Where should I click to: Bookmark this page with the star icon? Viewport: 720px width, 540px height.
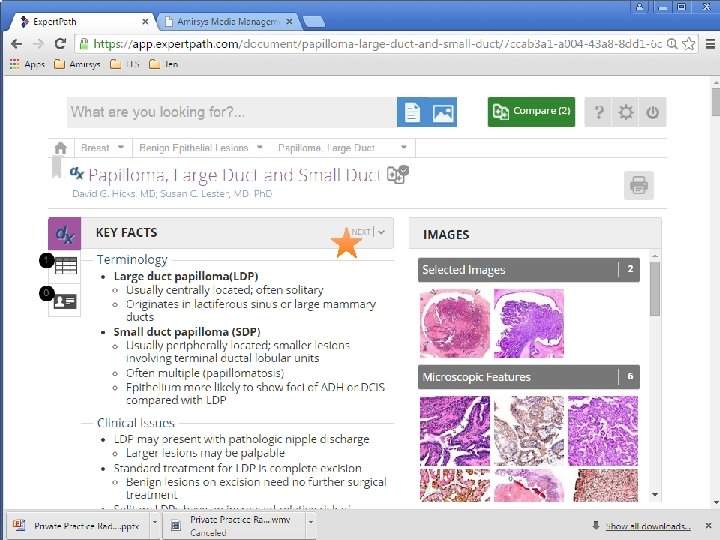coord(688,44)
